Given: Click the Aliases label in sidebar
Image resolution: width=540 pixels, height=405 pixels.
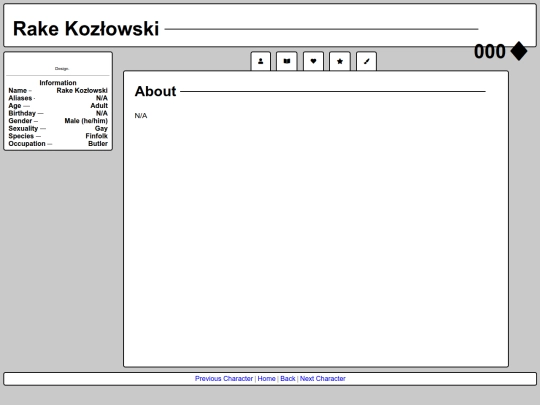Looking at the screenshot, I should point(20,98).
